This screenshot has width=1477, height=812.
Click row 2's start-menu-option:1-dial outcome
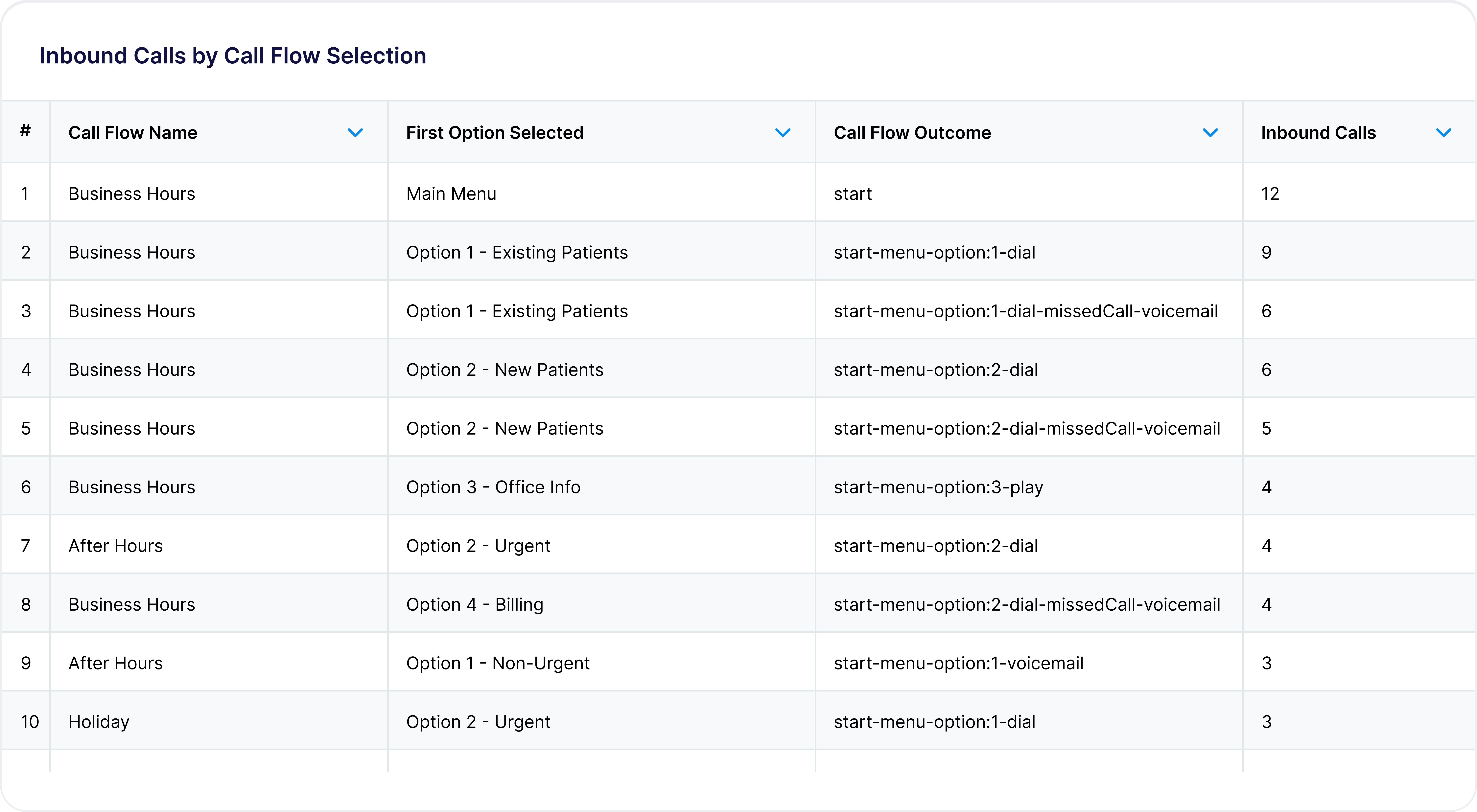click(x=935, y=253)
